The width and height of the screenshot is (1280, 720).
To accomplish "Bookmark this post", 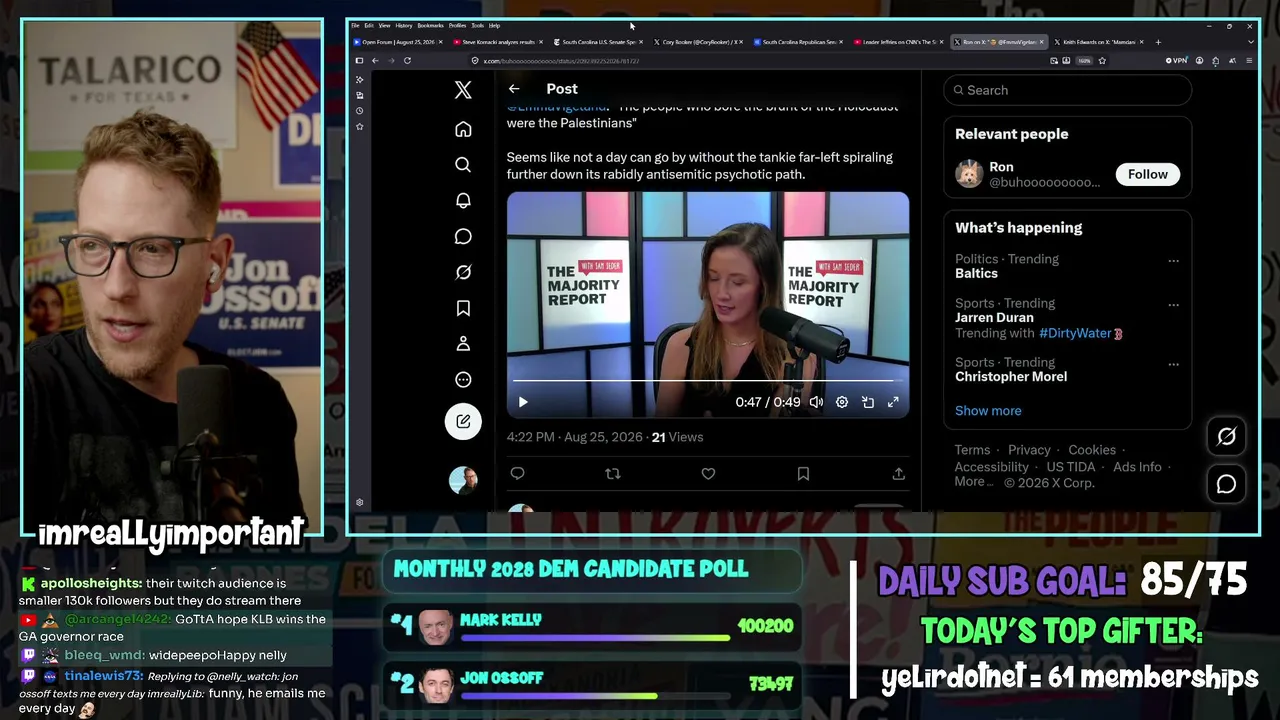I will [803, 474].
